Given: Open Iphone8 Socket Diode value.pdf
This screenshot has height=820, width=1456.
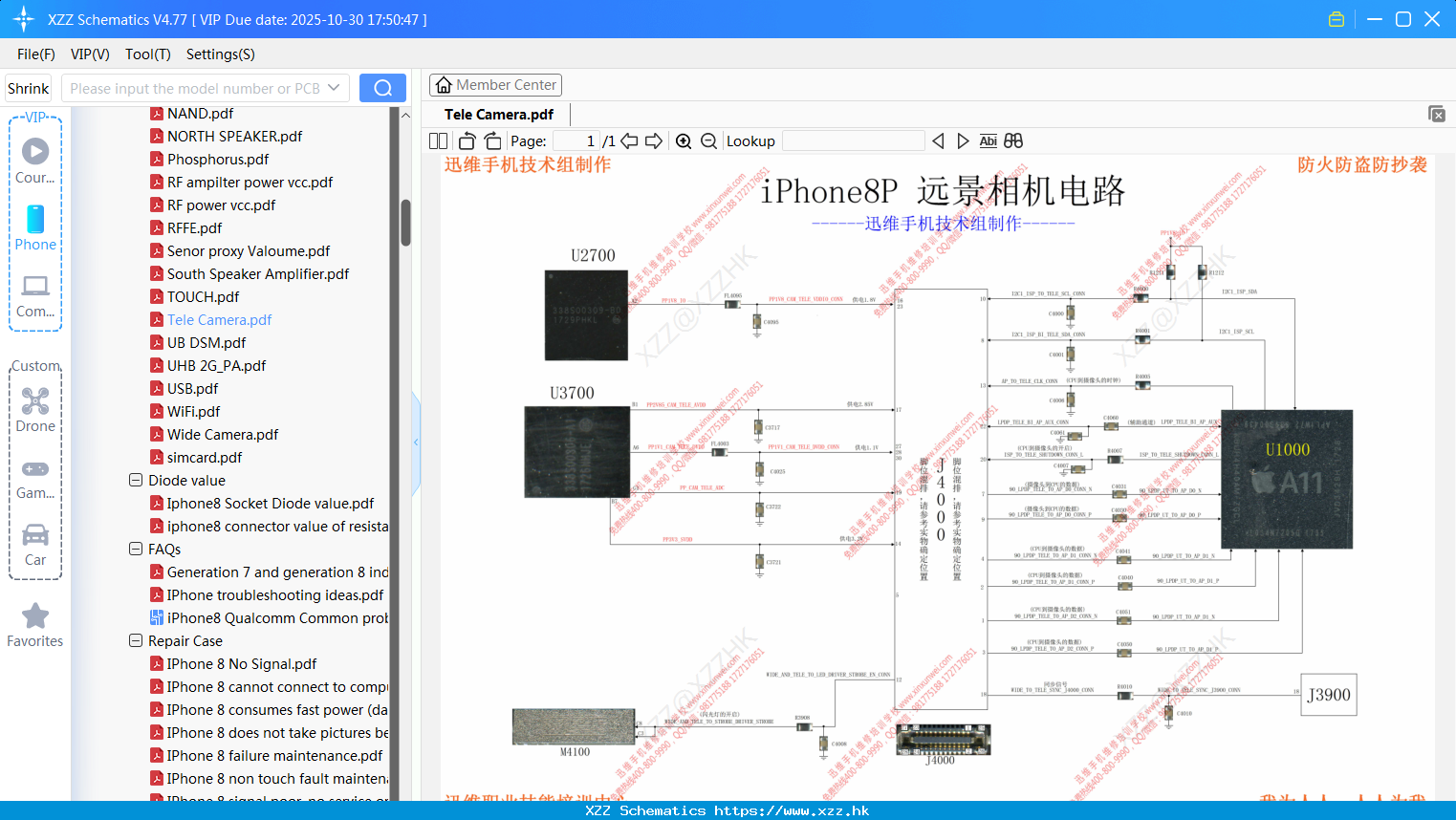Looking at the screenshot, I should [x=271, y=504].
